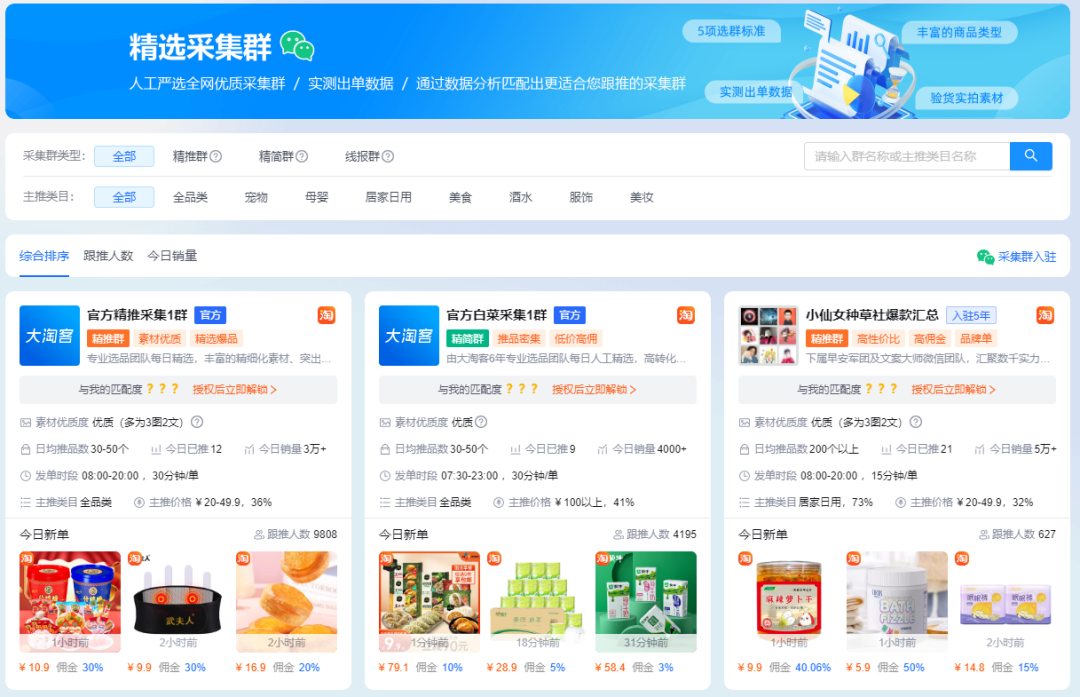This screenshot has width=1080, height=697.
Task: Click 大淘客 logo of 官方白菜采集1群
Action: click(409, 335)
